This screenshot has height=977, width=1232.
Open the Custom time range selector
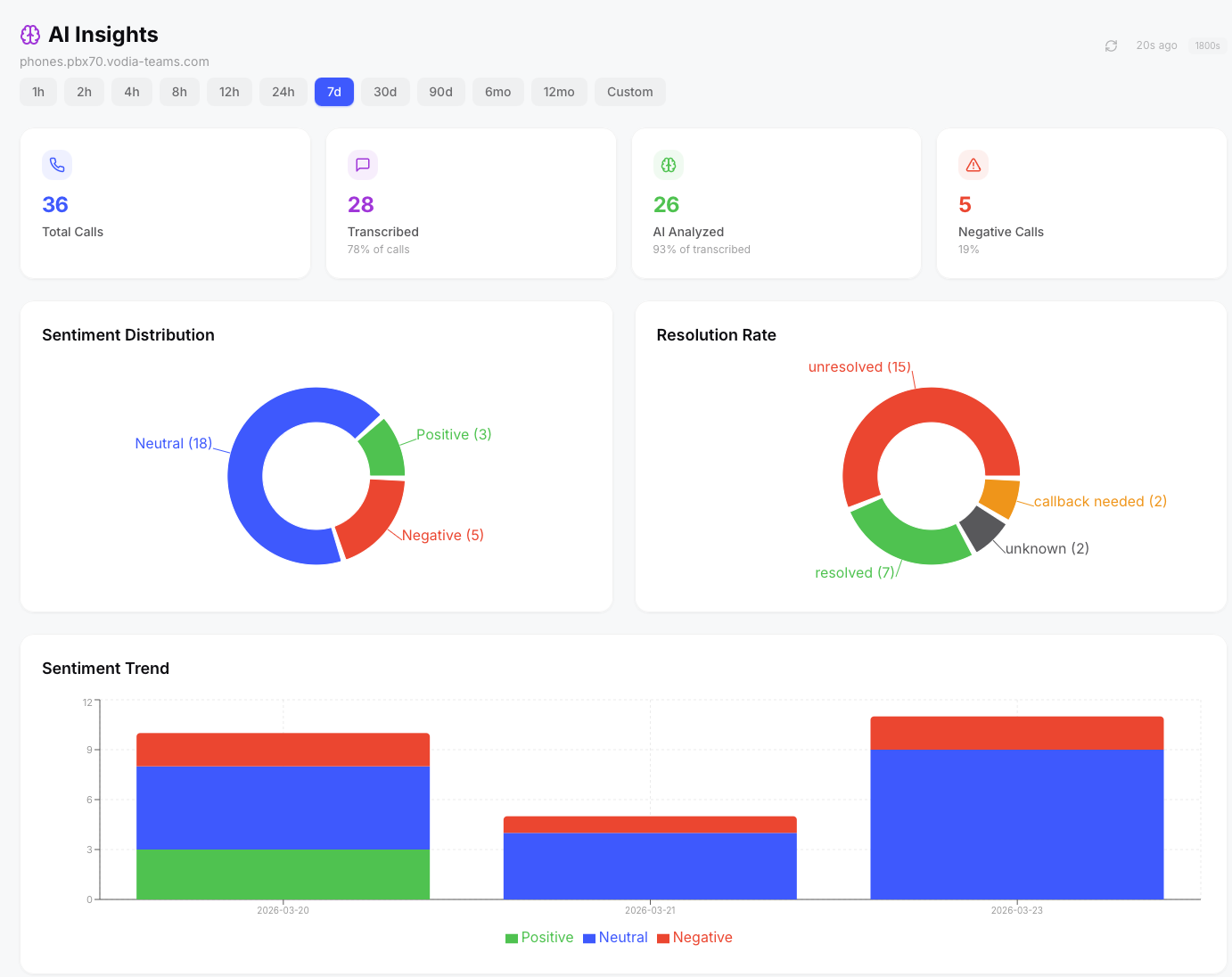629,91
